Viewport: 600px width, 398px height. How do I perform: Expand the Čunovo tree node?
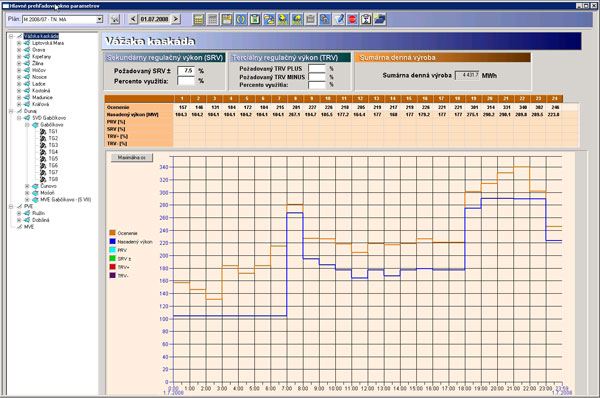click(27, 186)
